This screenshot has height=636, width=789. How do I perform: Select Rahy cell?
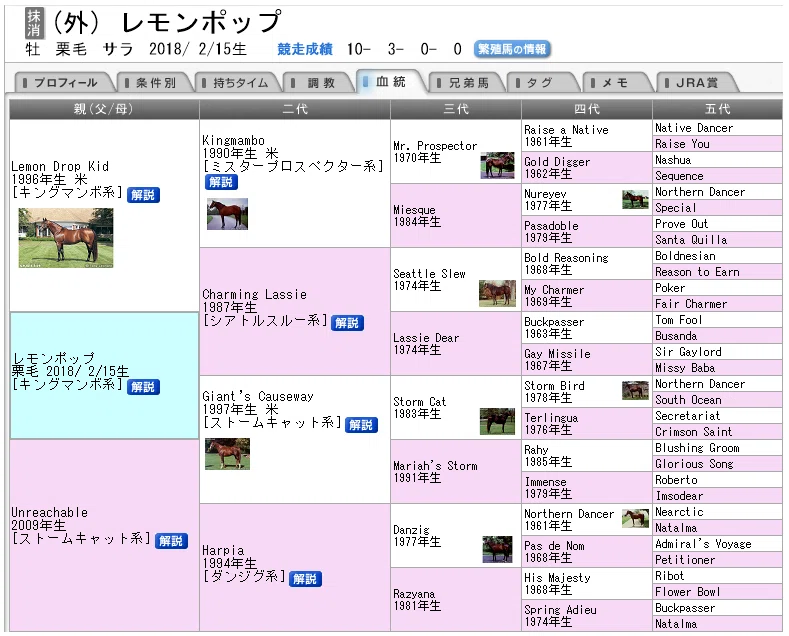(587, 455)
